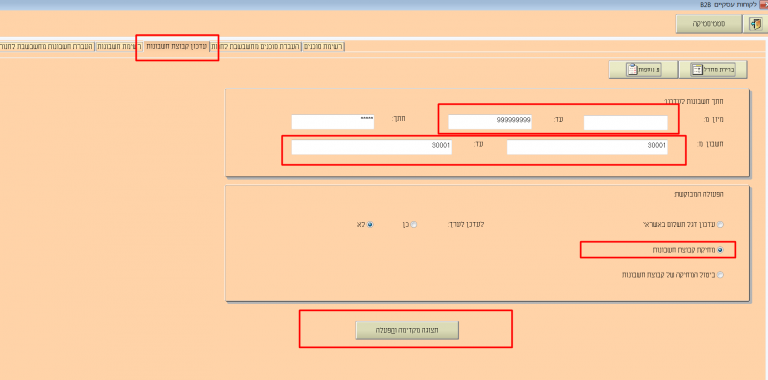Viewport: 768px width, 380px height.
Task: Open the העברת סוכנים מחשבשבת ללקוחות tab
Action: point(256,47)
